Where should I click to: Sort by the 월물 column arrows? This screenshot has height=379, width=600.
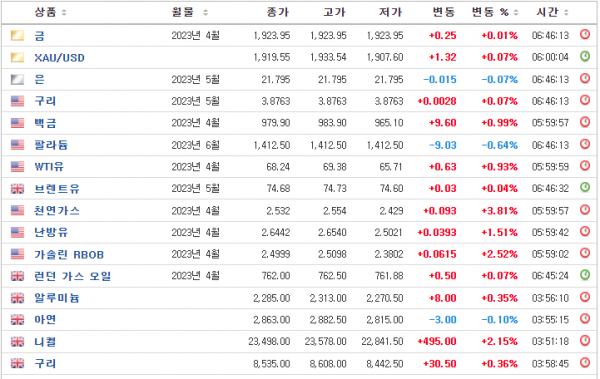(x=205, y=13)
